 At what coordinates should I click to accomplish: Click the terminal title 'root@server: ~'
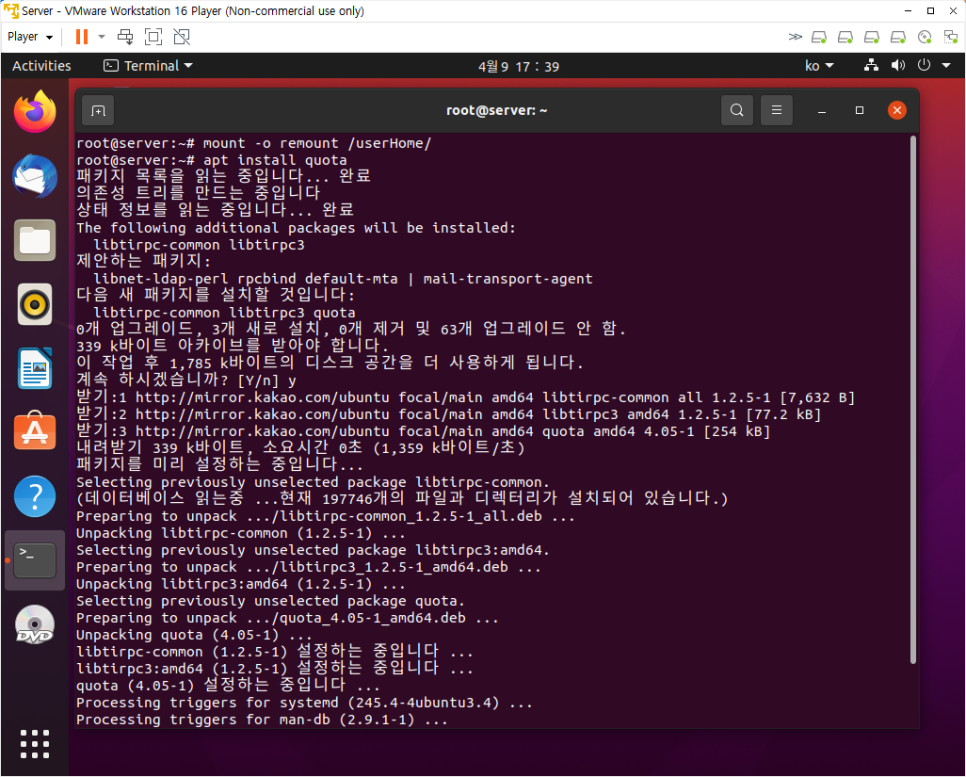point(497,110)
